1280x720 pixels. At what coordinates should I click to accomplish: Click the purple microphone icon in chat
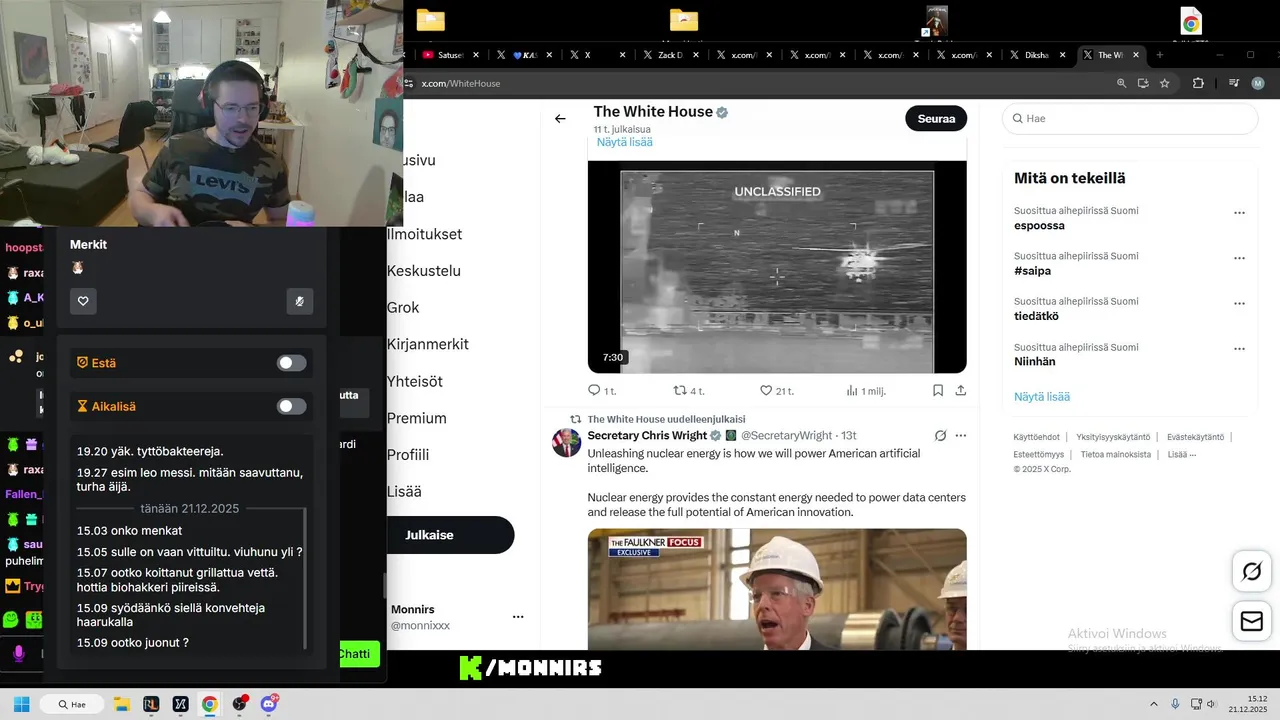click(18, 653)
